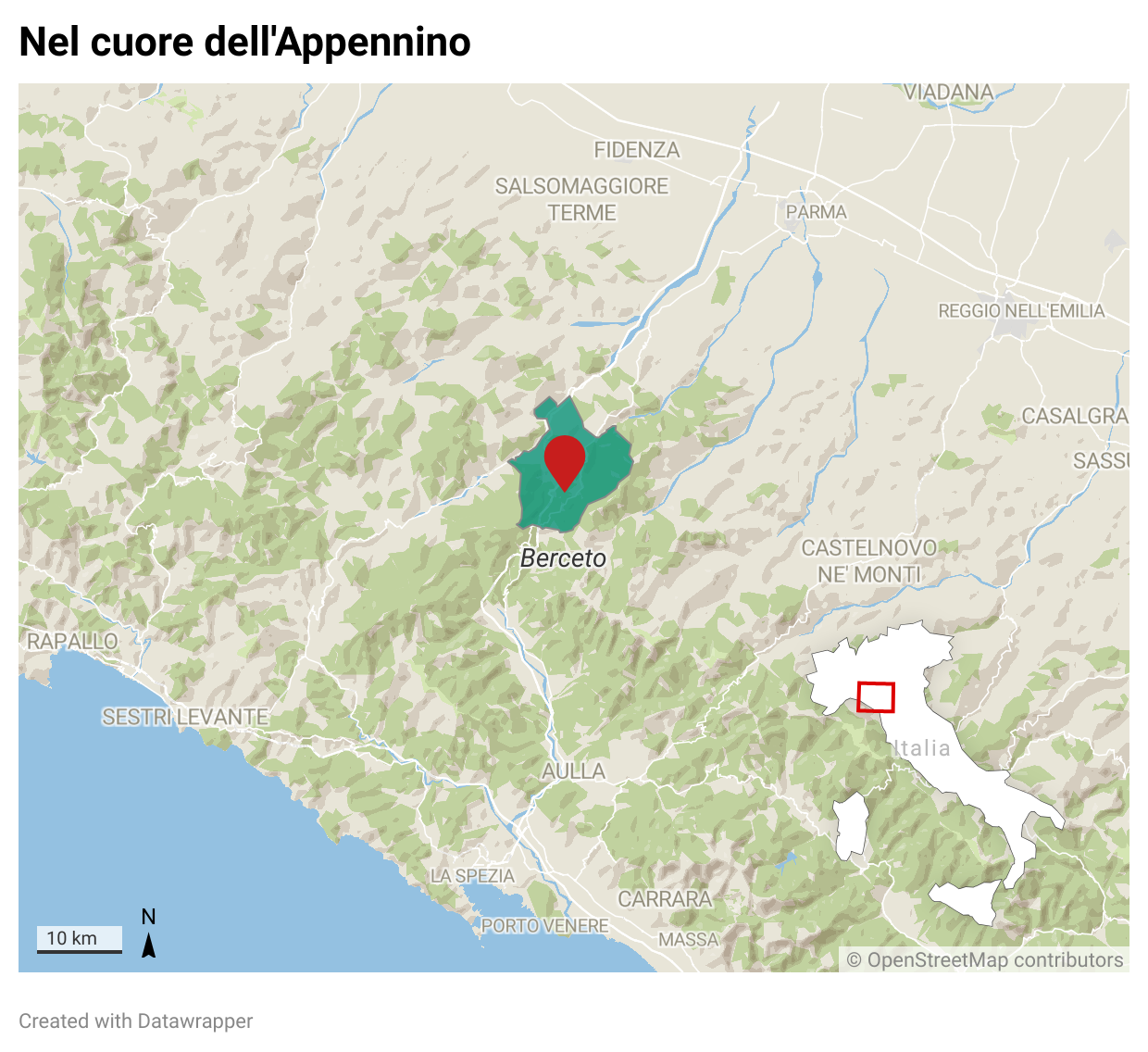Select the Berceto map label
Image resolution: width=1148 pixels, height=1052 pixels.
click(563, 558)
